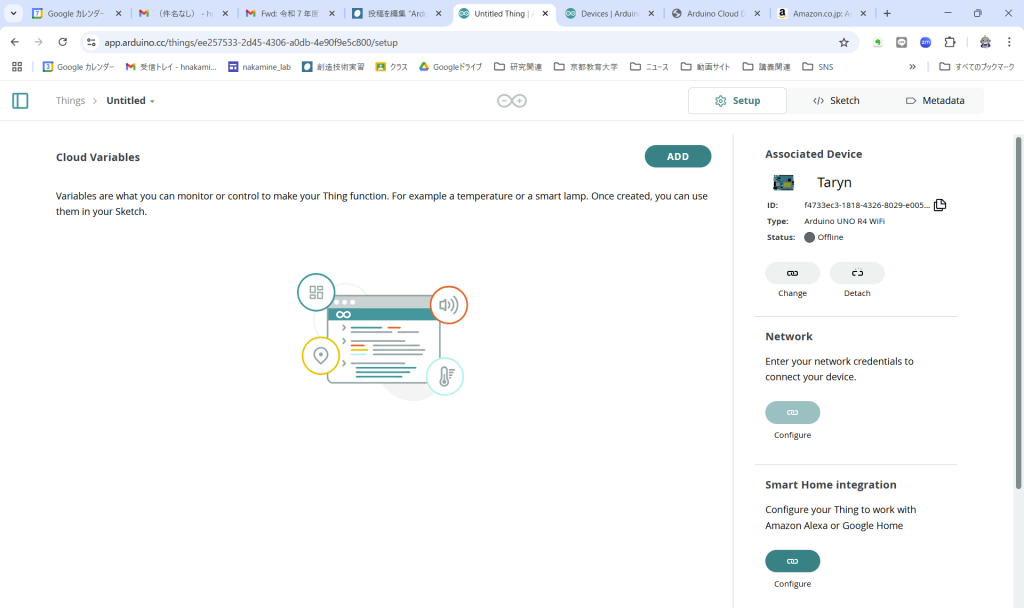Go back to Things breadcrumb

[x=70, y=101]
